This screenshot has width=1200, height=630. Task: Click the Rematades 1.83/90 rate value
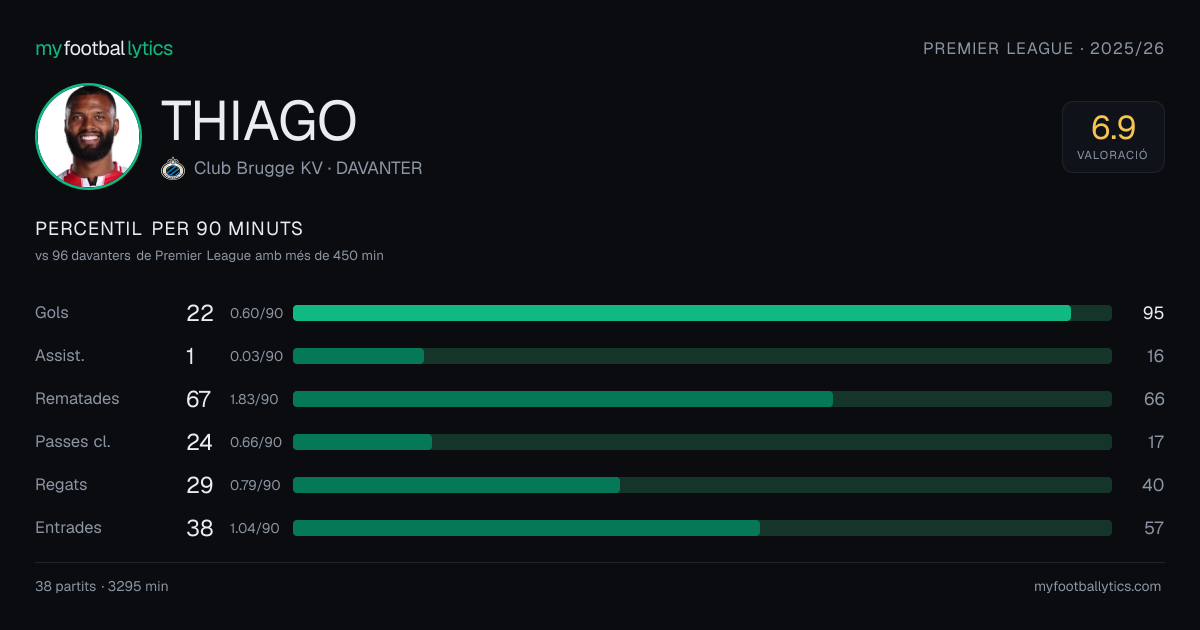coord(255,399)
